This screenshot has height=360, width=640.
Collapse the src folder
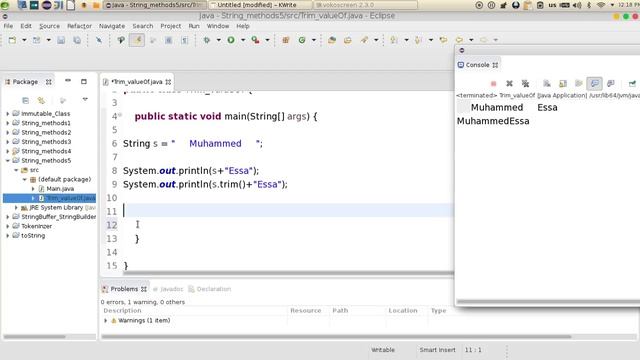tap(16, 170)
